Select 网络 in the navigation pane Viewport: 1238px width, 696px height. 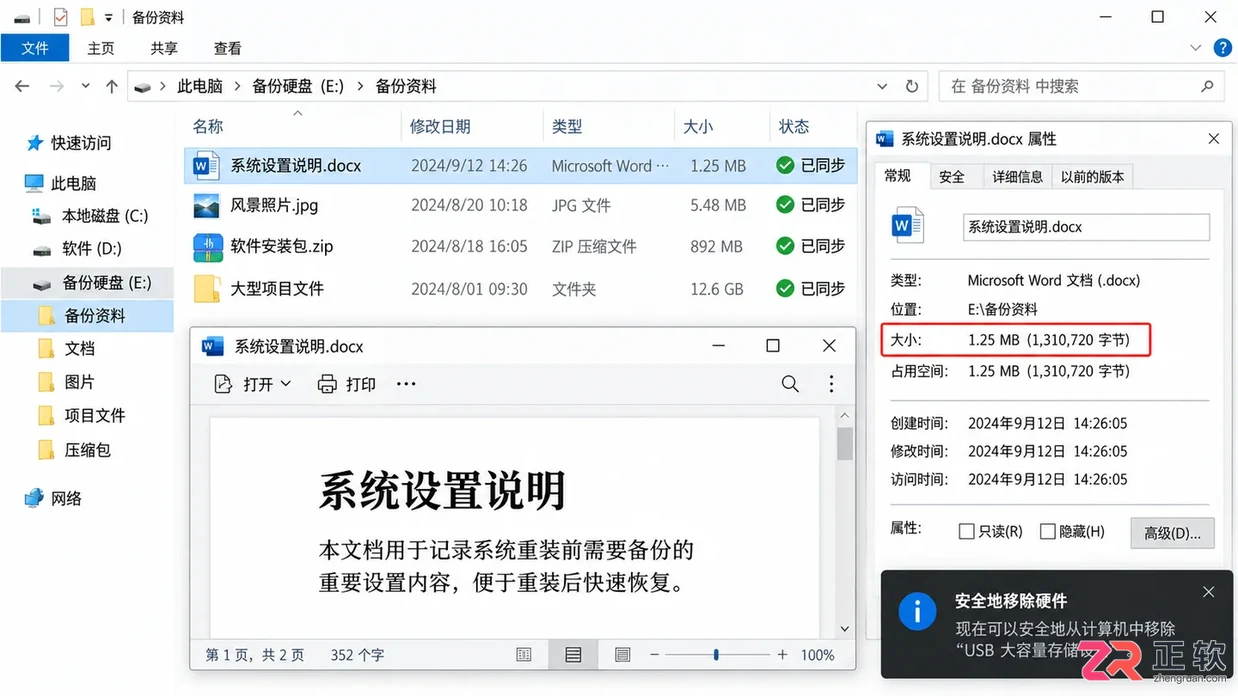(66, 498)
